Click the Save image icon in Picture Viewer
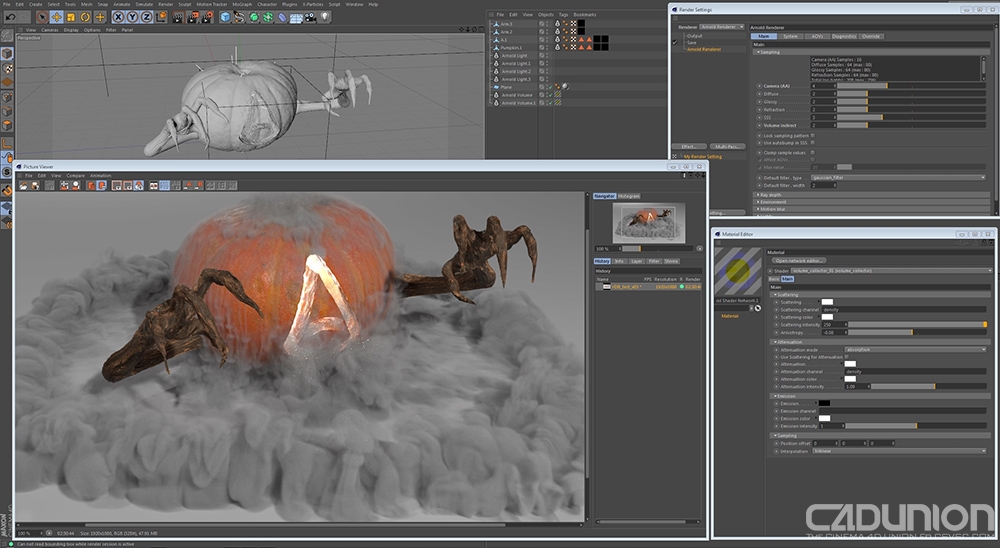Viewport: 1000px width, 548px height. coord(35,186)
